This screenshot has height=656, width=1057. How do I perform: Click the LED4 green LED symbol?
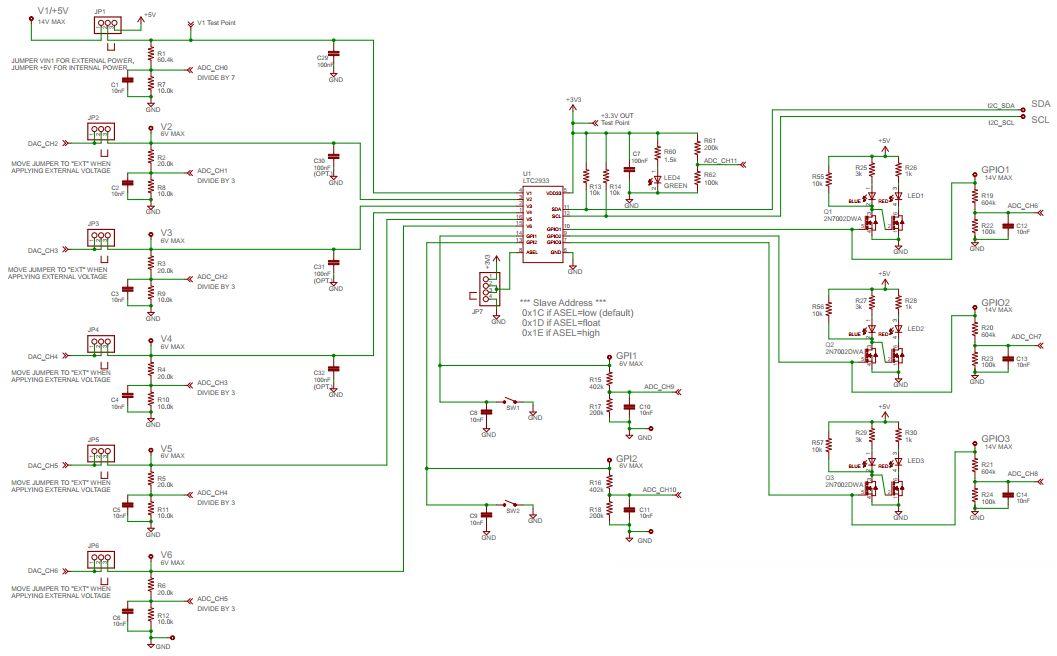tap(657, 180)
